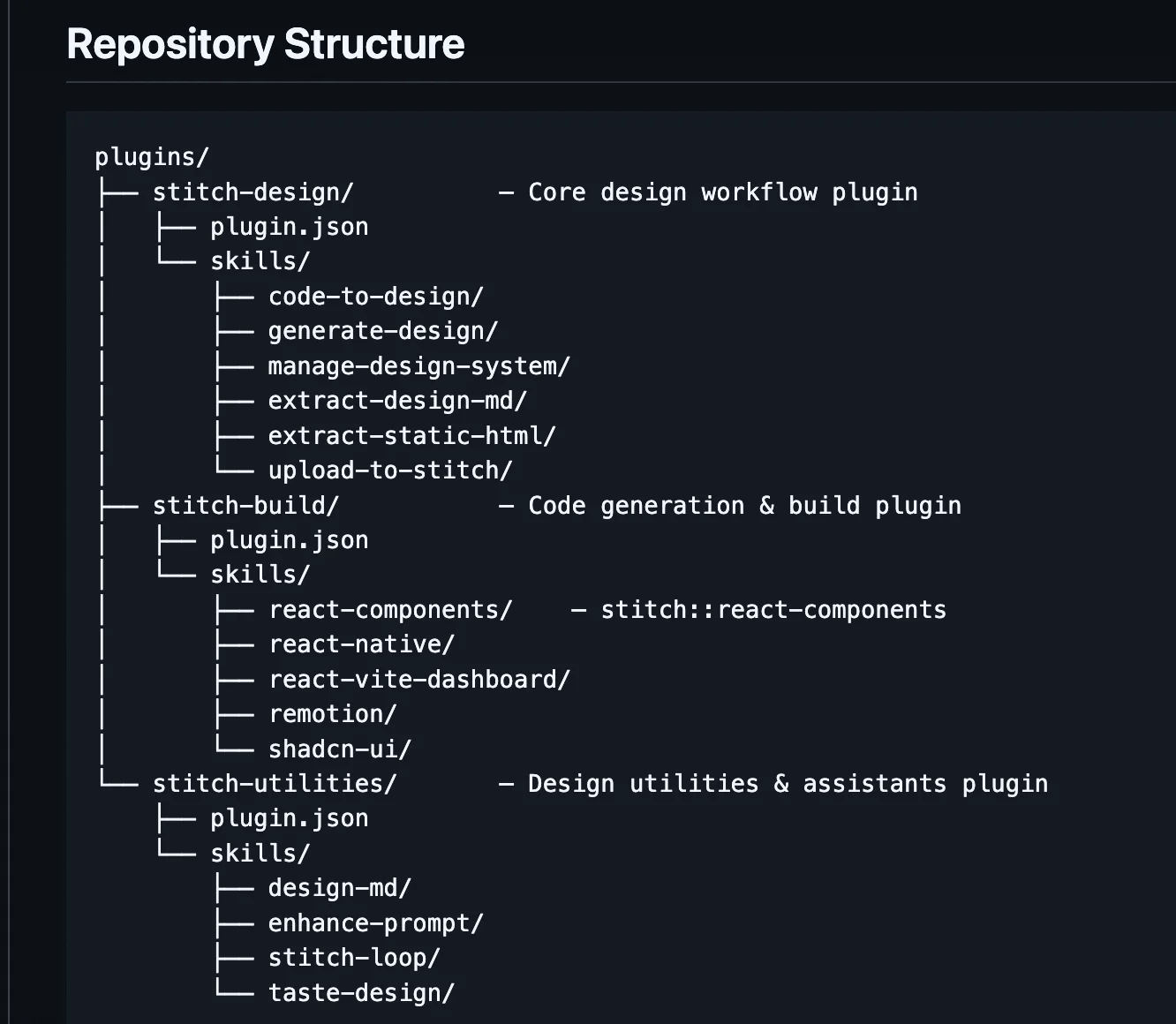1176x1024 pixels.
Task: Select the "design-md/" entry
Action: coord(340,888)
